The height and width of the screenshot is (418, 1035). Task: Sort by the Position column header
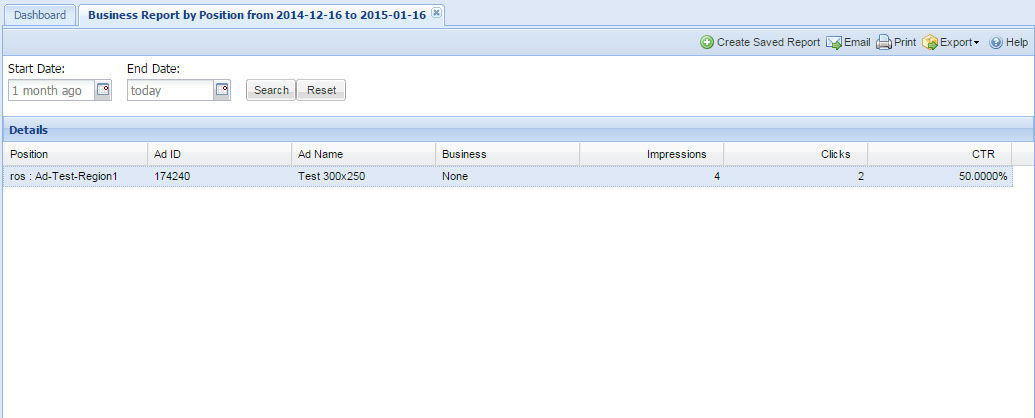75,154
